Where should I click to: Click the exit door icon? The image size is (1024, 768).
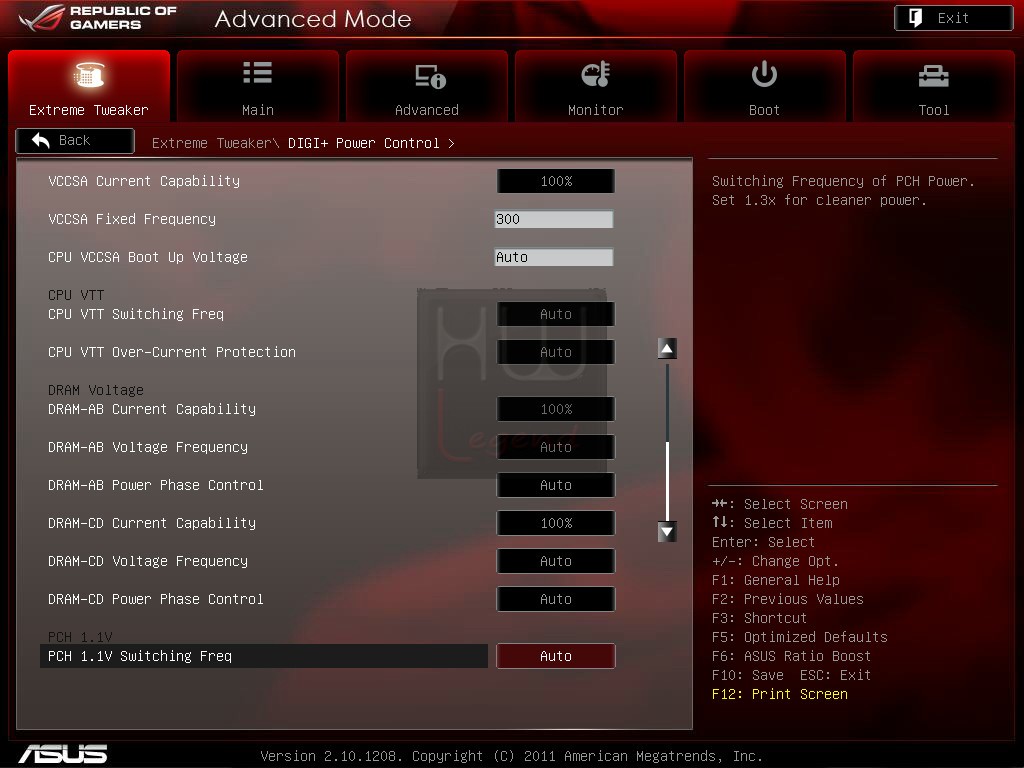916,18
